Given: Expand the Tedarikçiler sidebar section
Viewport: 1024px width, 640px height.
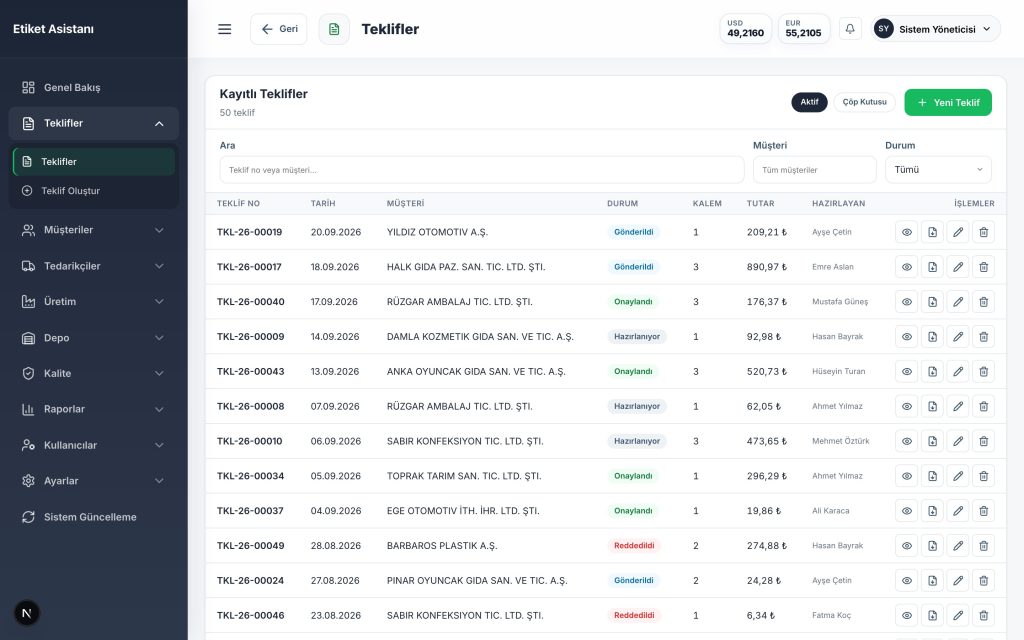Looking at the screenshot, I should coord(93,266).
